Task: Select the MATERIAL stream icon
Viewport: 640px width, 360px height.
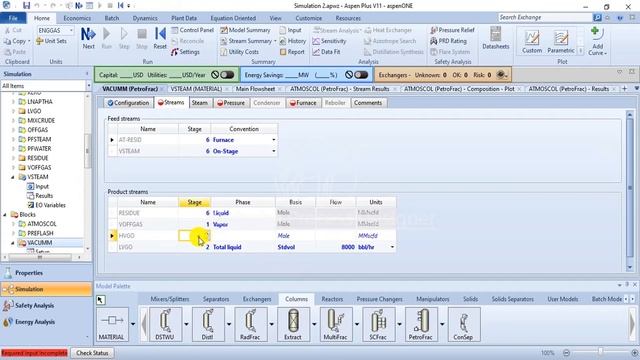Action: click(111, 324)
